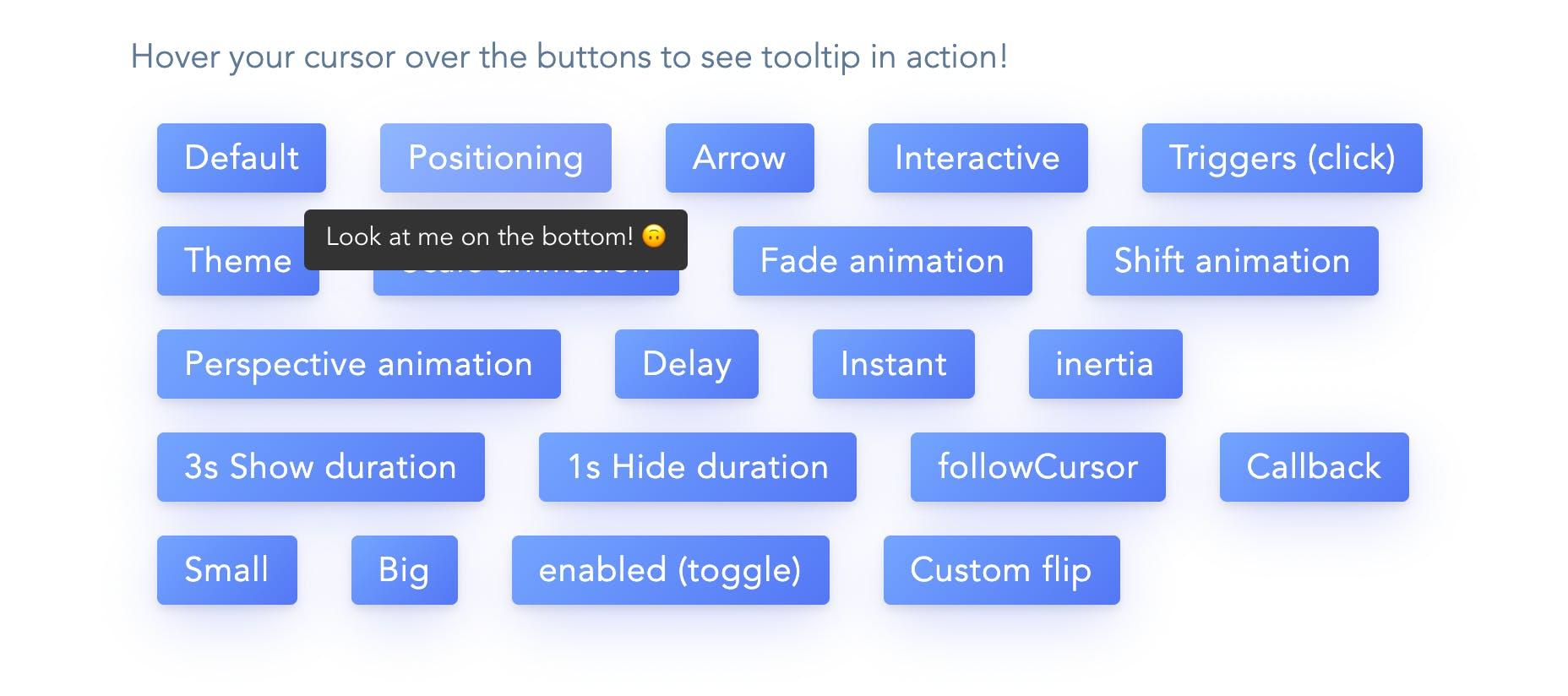This screenshot has width=1568, height=696.
Task: Click the Interactive button
Action: (x=977, y=158)
